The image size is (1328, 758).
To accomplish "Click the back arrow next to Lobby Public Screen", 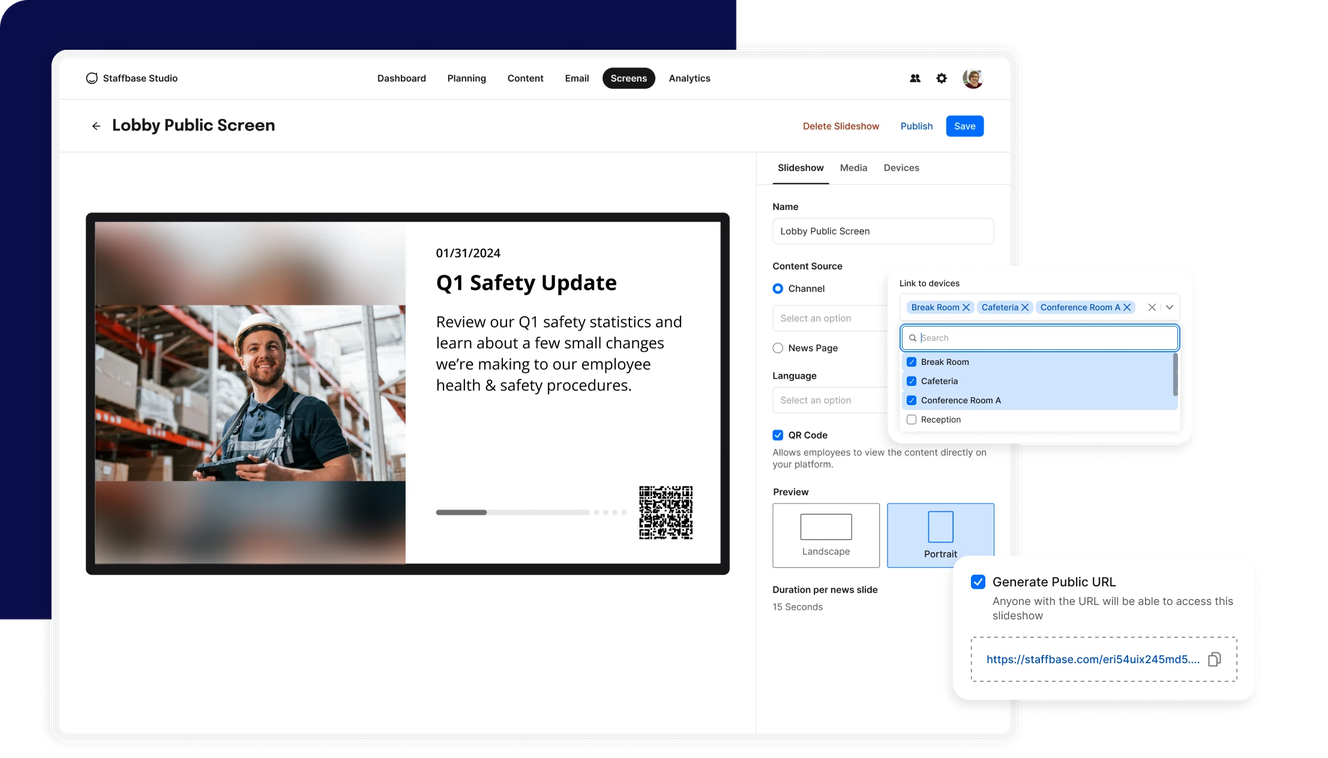I will pyautogui.click(x=96, y=125).
